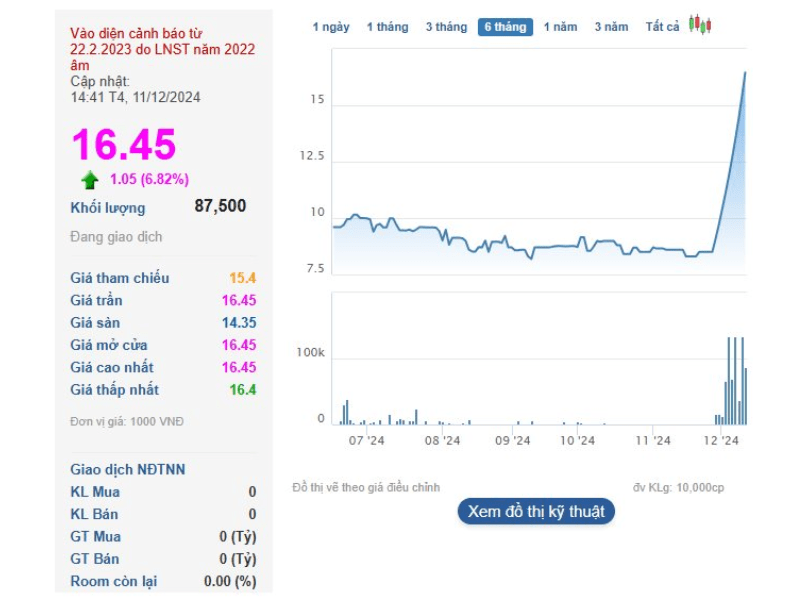Click the Giao dịch NĐTNN heading
Viewport: 800px width, 600px height.
point(127,469)
